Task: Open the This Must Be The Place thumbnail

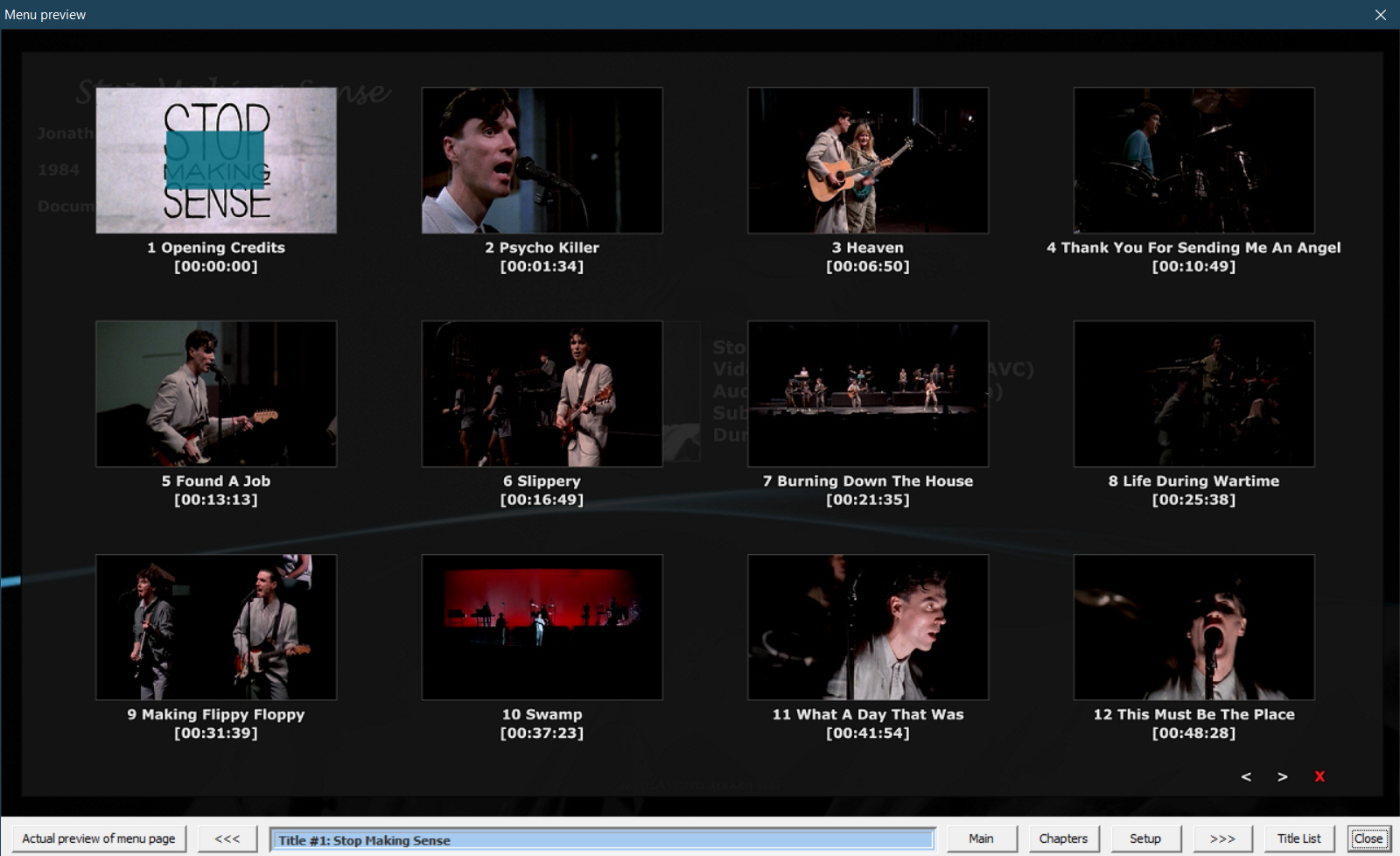Action: [x=1194, y=627]
